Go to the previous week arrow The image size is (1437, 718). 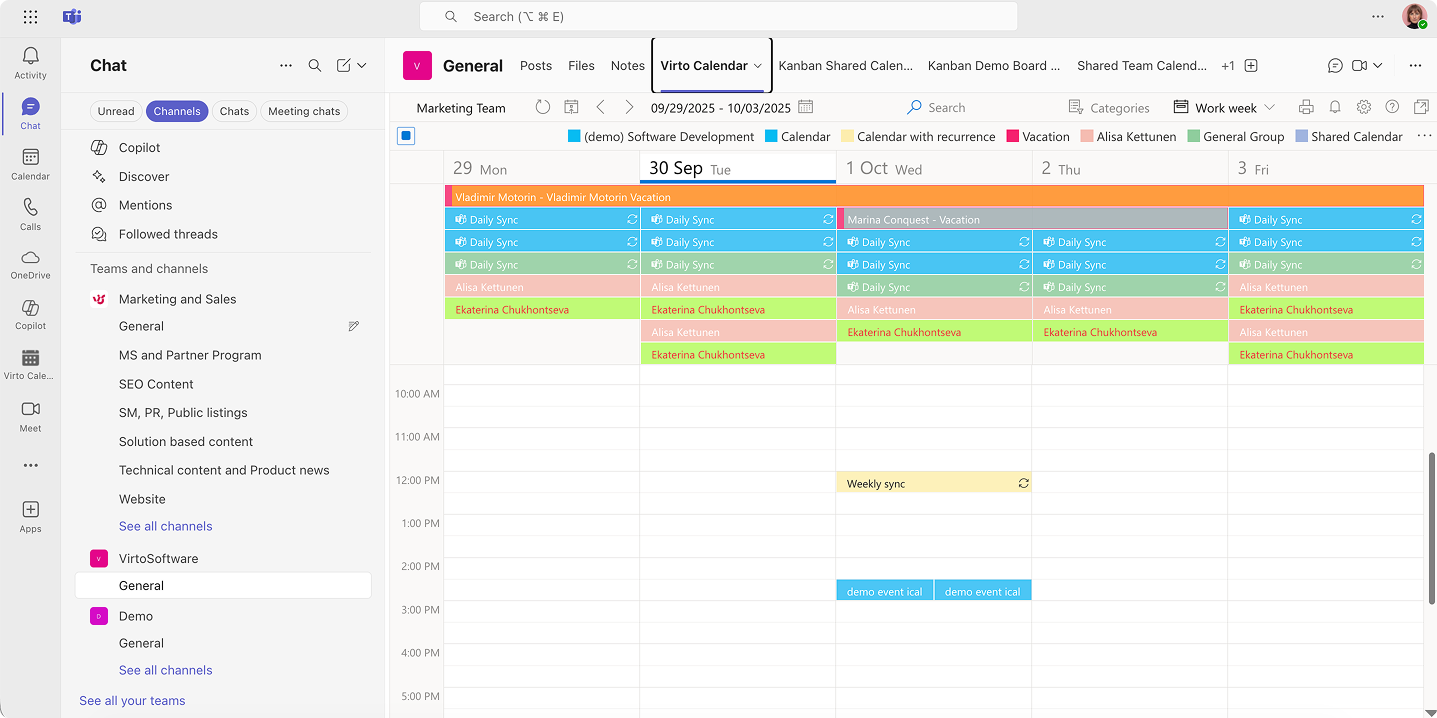click(x=600, y=107)
